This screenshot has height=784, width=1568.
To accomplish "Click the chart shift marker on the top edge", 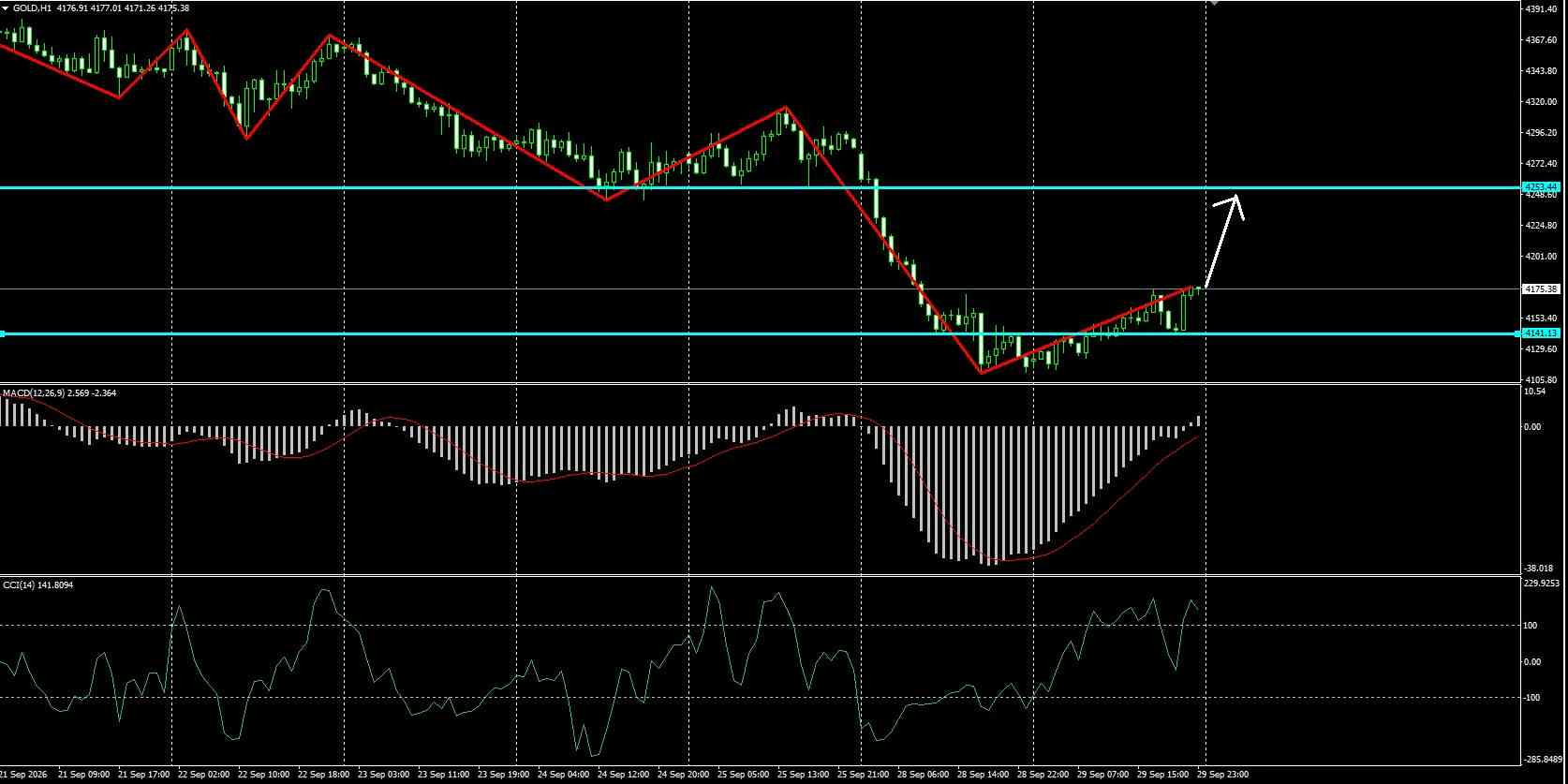I will click(1215, 3).
